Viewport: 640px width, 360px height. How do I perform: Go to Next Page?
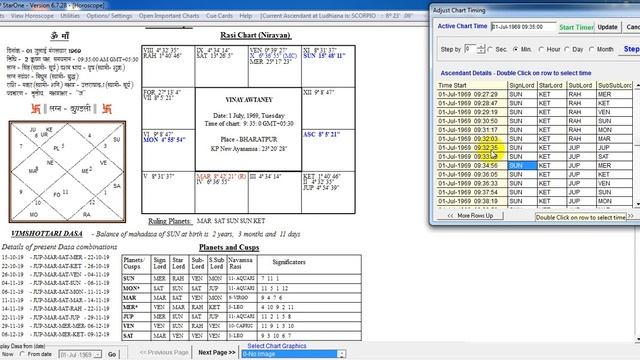click(217, 352)
